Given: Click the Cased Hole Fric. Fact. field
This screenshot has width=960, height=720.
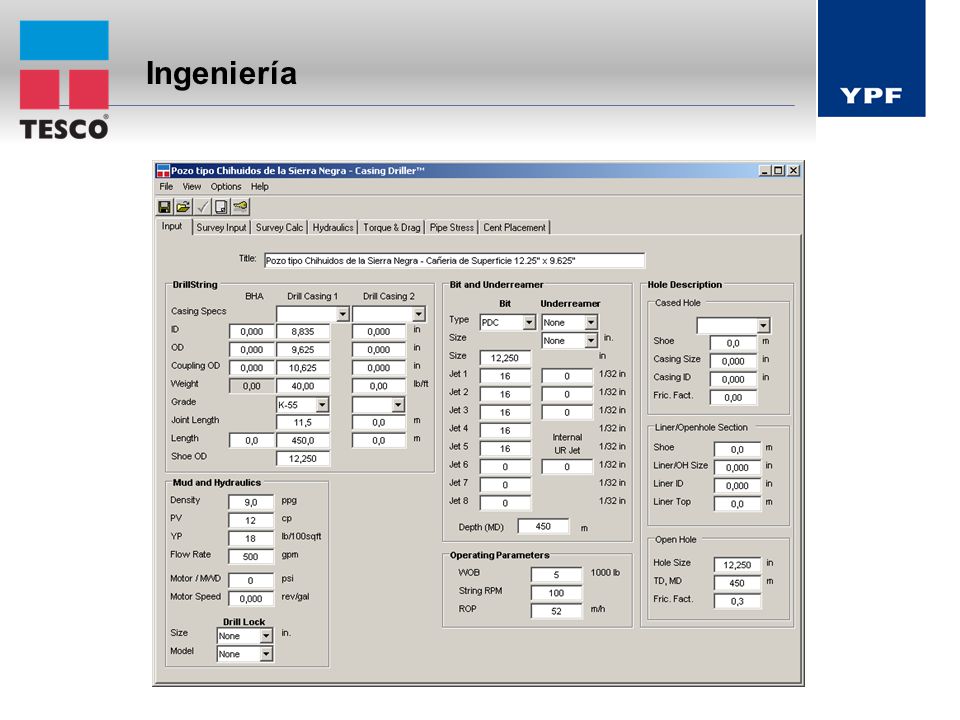Looking at the screenshot, I should coord(733,398).
